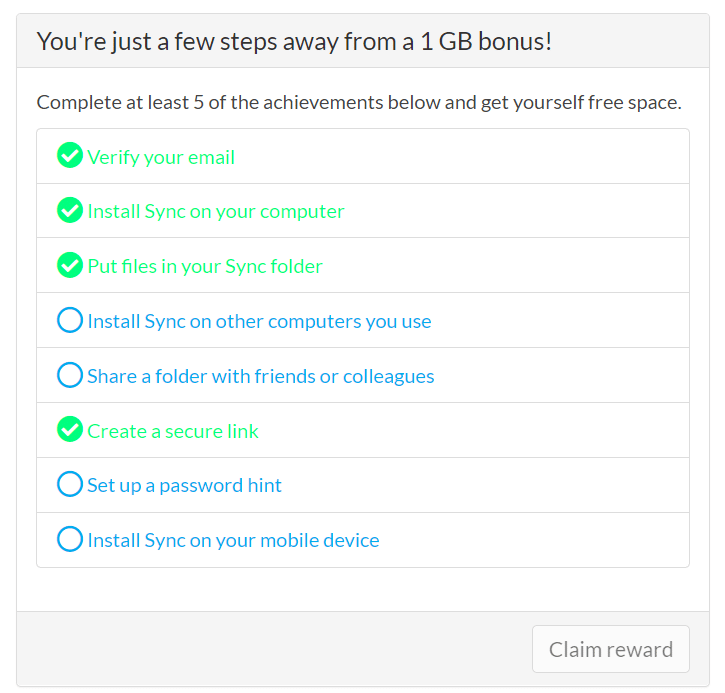Click the checkmark icon next to Put files in your Sync folder
This screenshot has height=693, width=725.
coord(70,265)
